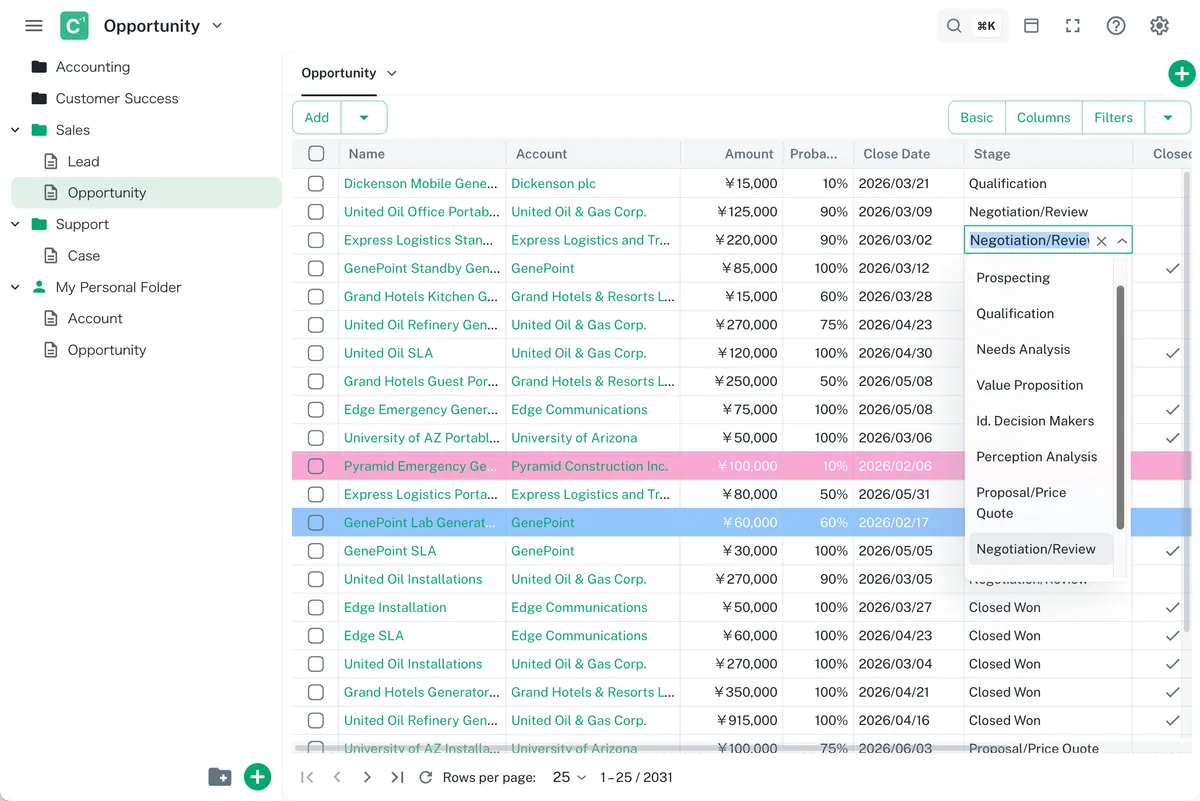Open the help question mark icon
This screenshot has width=1200, height=801.
pos(1116,26)
